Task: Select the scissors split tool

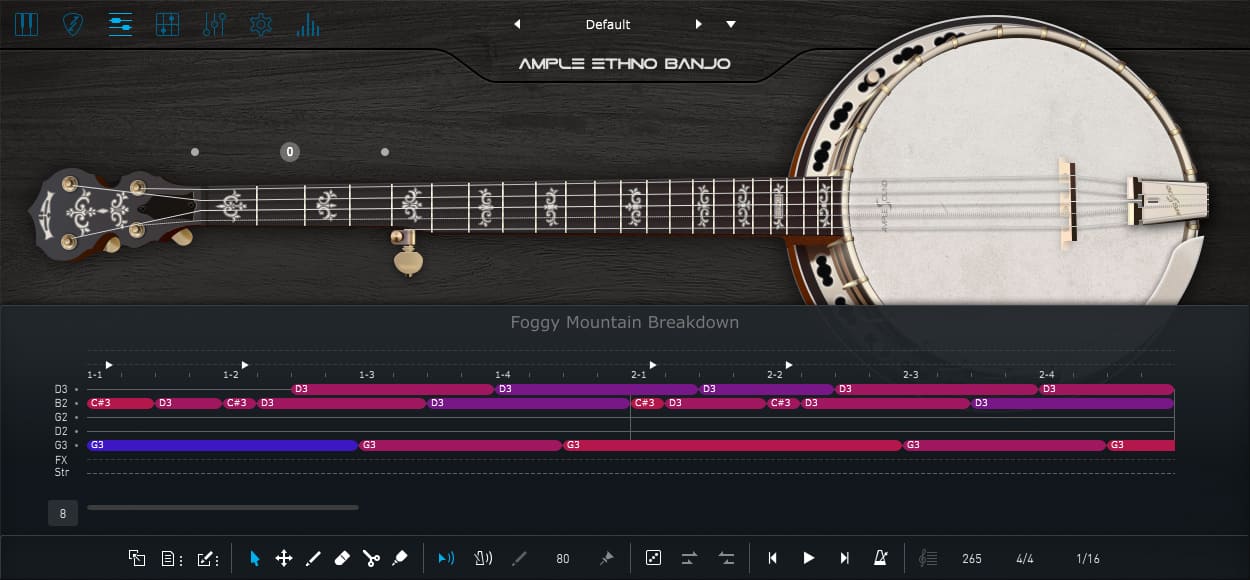Action: pos(371,558)
